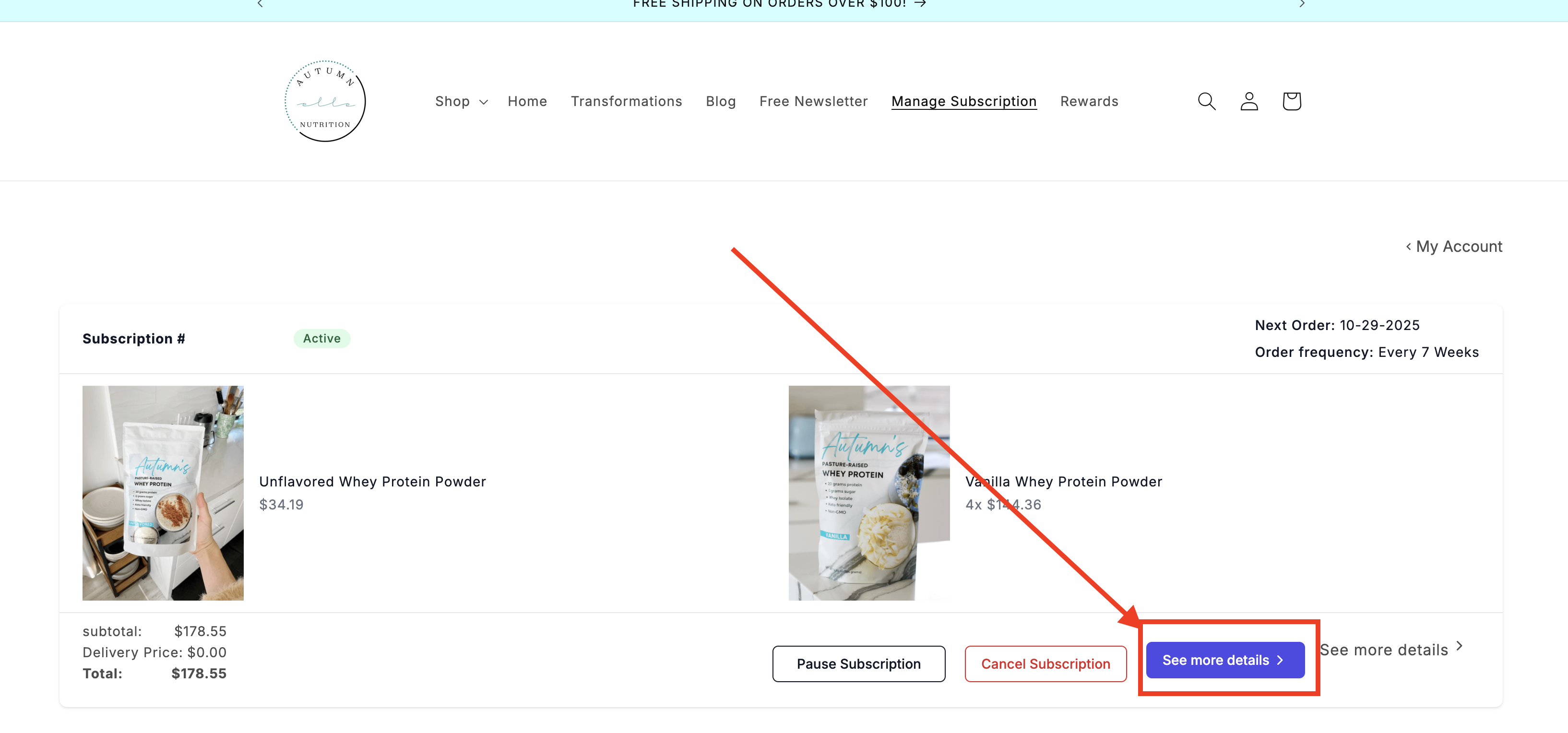1568x733 pixels.
Task: Open the Free Newsletter link
Action: click(x=813, y=102)
